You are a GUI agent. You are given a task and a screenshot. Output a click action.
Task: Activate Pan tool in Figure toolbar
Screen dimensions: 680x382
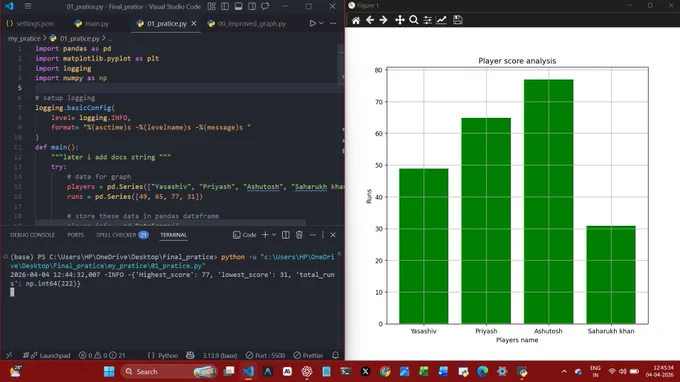click(x=399, y=20)
